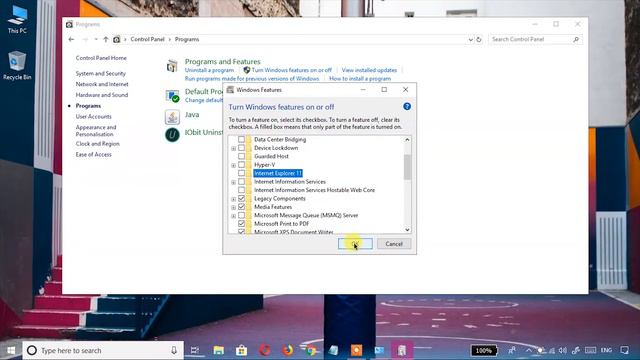This screenshot has height=360, width=640.
Task: Expand the Device Lockdown tree node
Action: point(233,148)
